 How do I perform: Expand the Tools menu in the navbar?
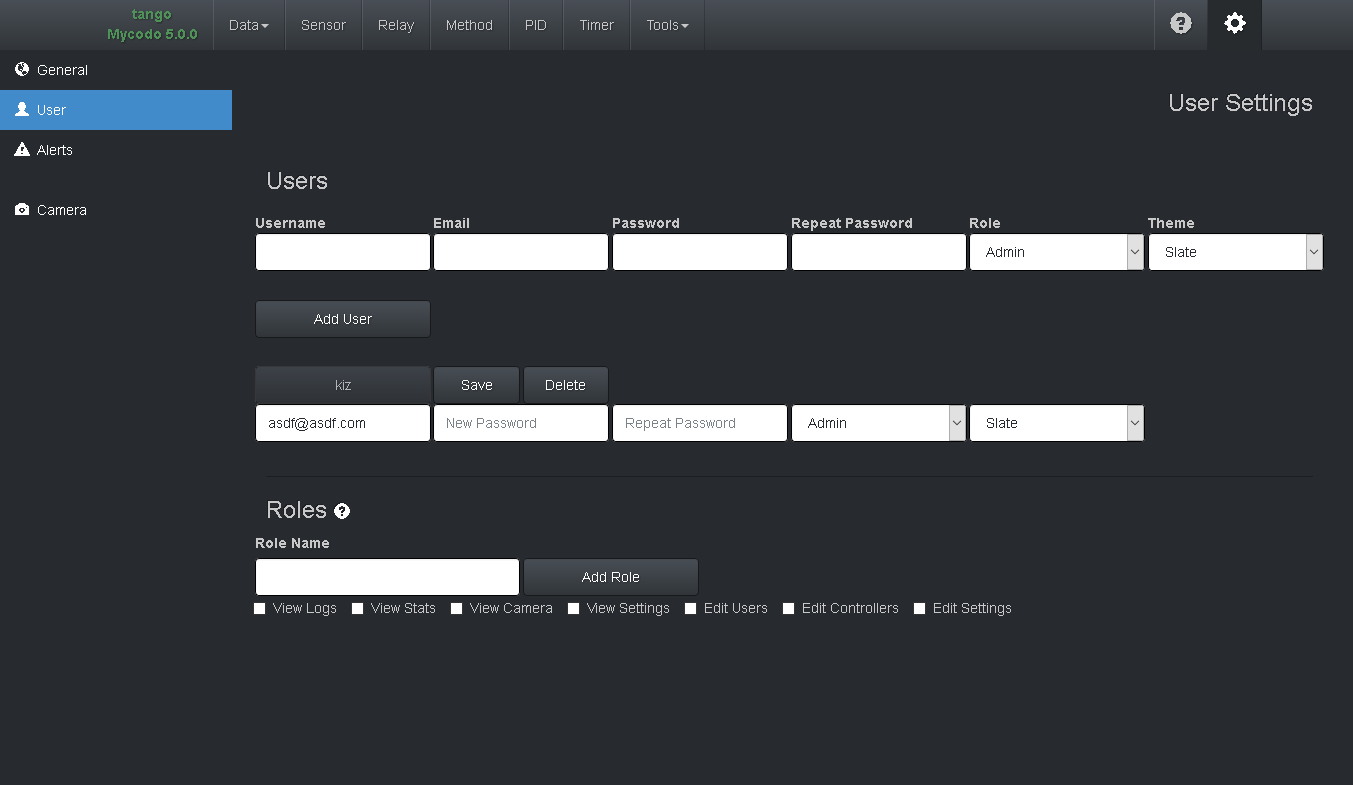[666, 25]
